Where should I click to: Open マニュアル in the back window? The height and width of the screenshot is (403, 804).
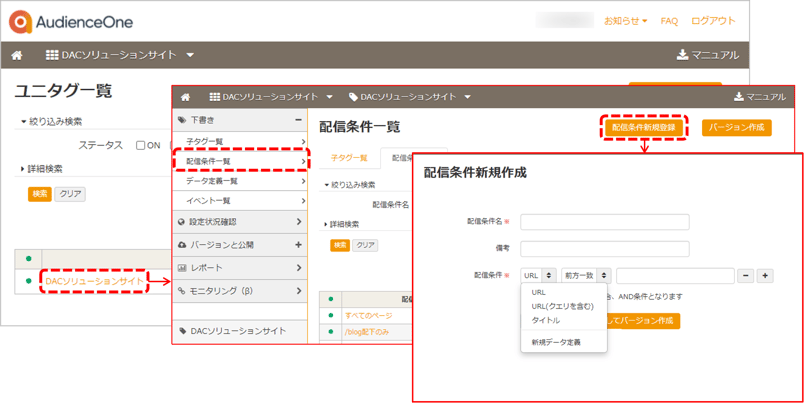pos(708,55)
